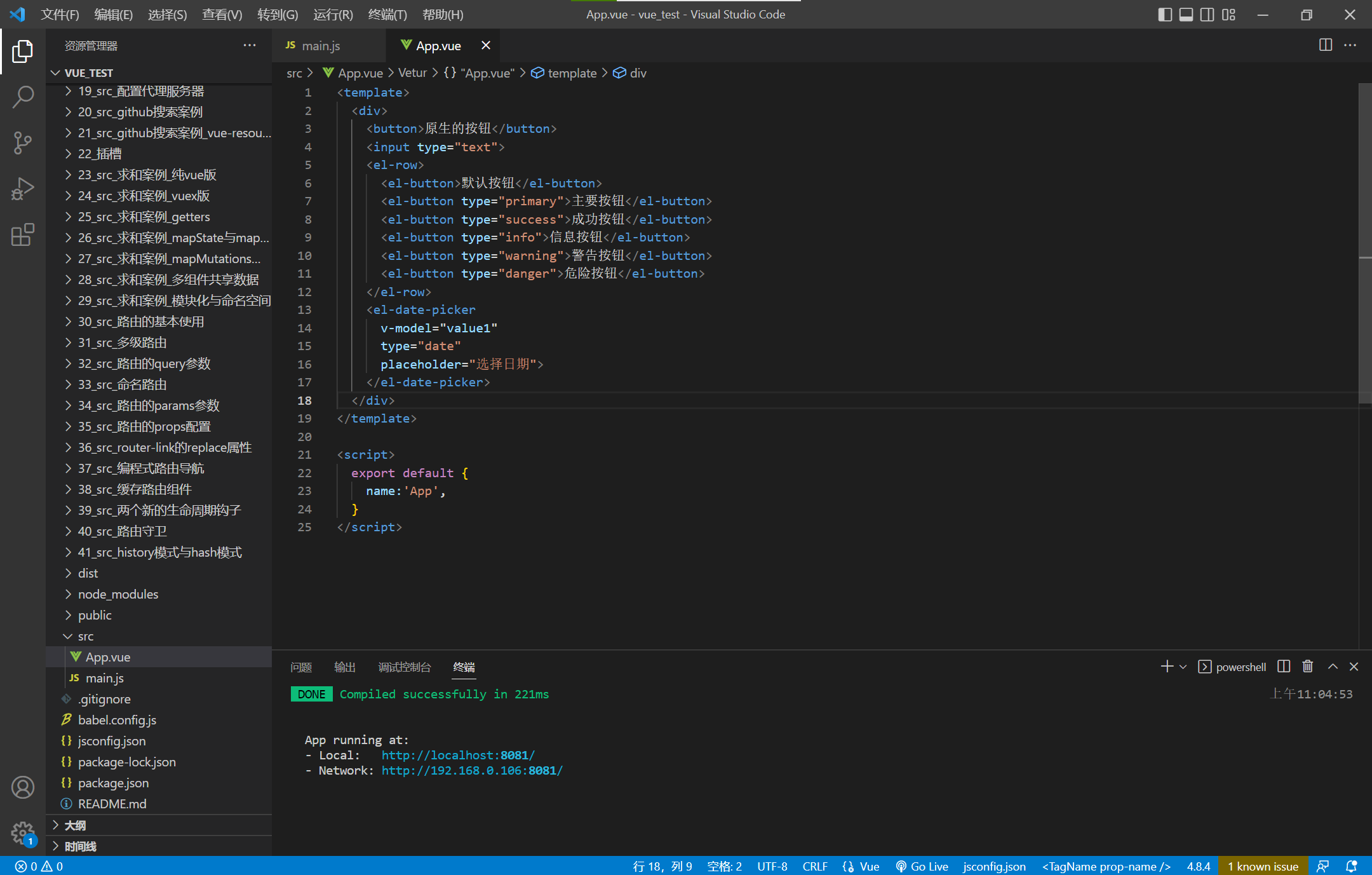Open Customize Layout button
This screenshot has width=1372, height=875.
[1229, 14]
